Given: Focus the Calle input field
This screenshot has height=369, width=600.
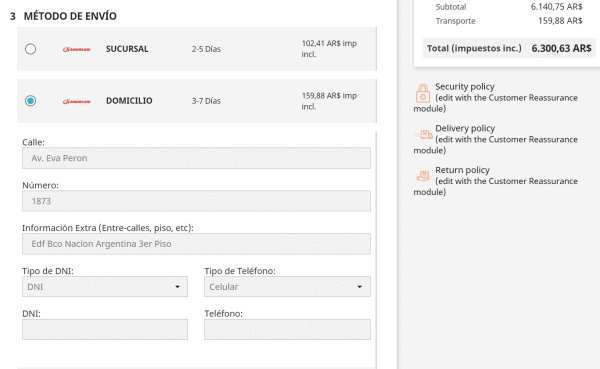Looking at the screenshot, I should pos(196,158).
